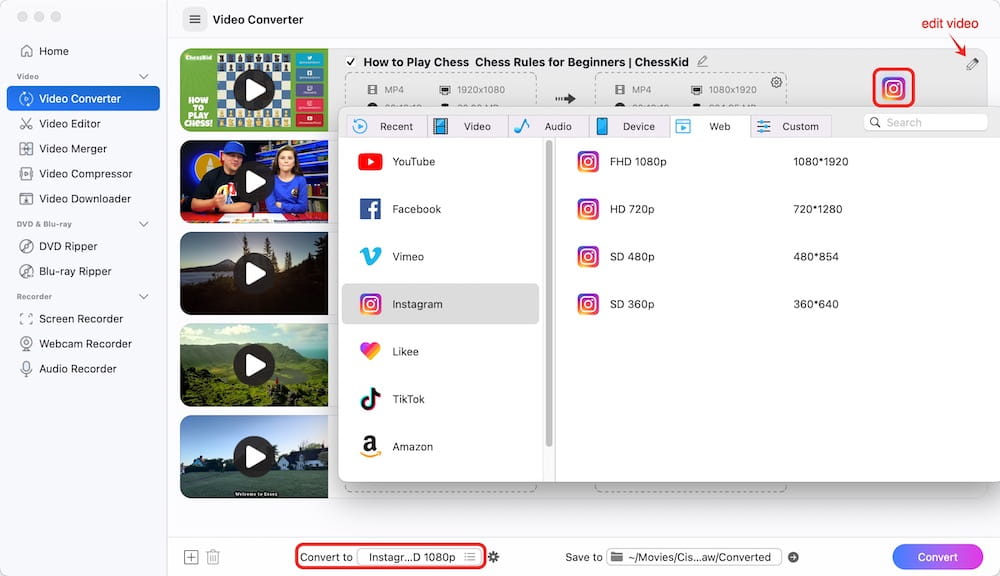Viewport: 1000px width, 576px height.
Task: Click the platform list scrollbar
Action: (x=548, y=293)
